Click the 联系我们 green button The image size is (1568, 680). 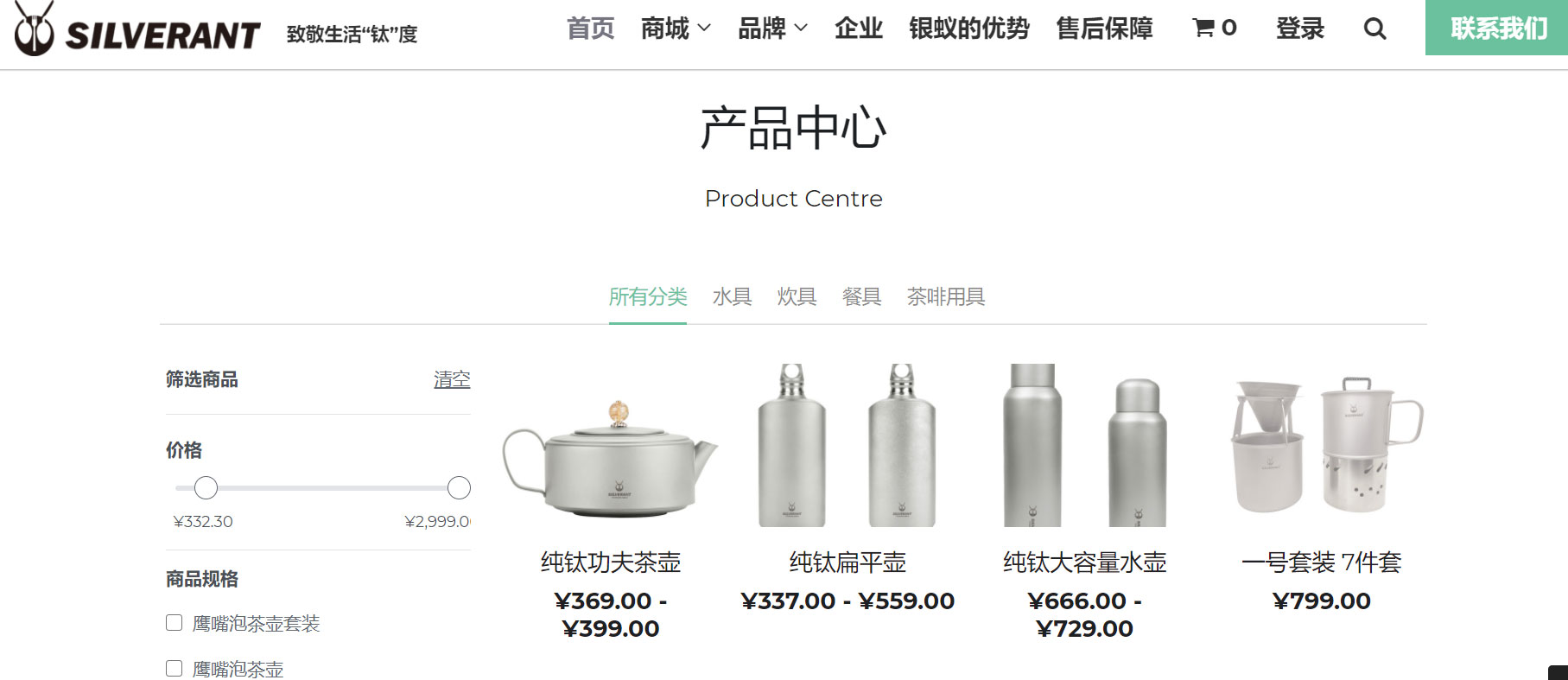click(x=1496, y=28)
